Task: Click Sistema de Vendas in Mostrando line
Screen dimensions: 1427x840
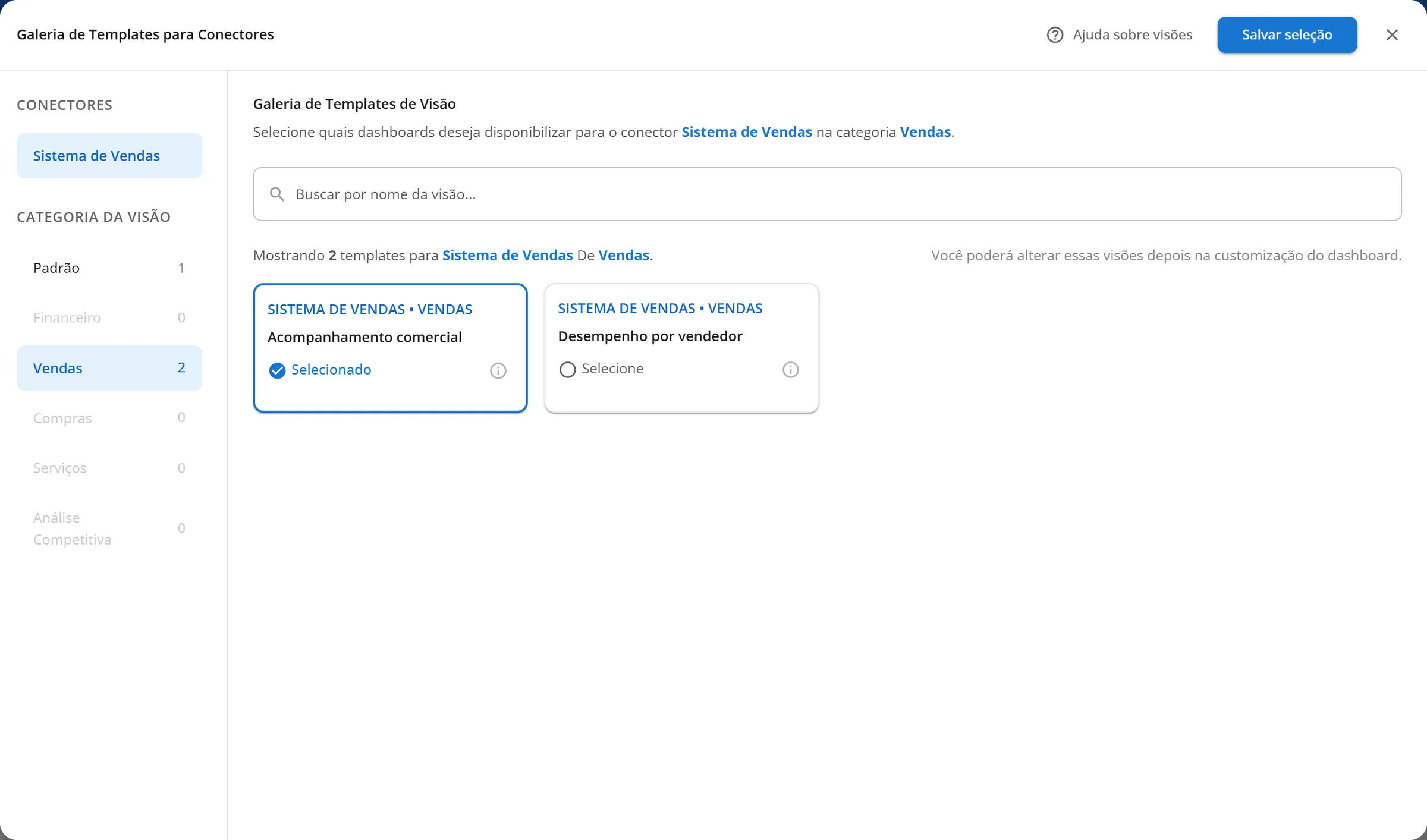Action: coord(507,255)
